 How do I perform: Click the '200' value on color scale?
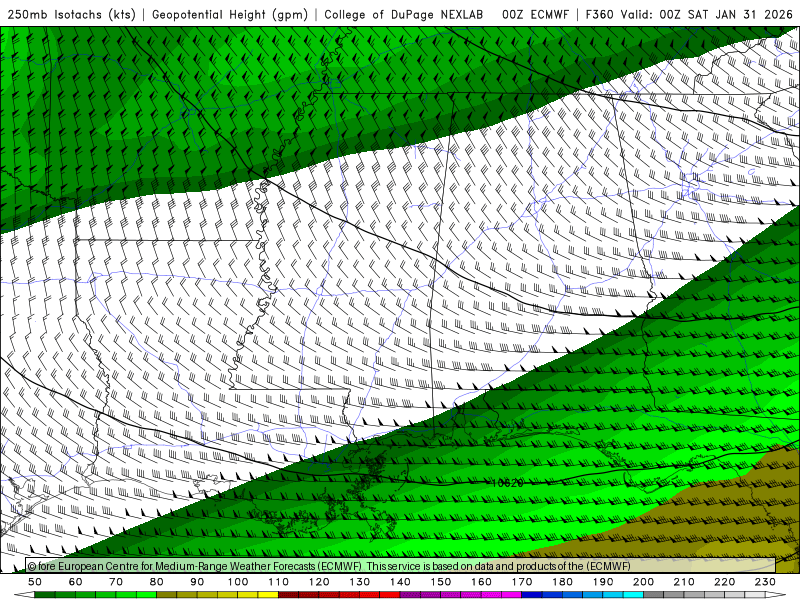pos(643,582)
